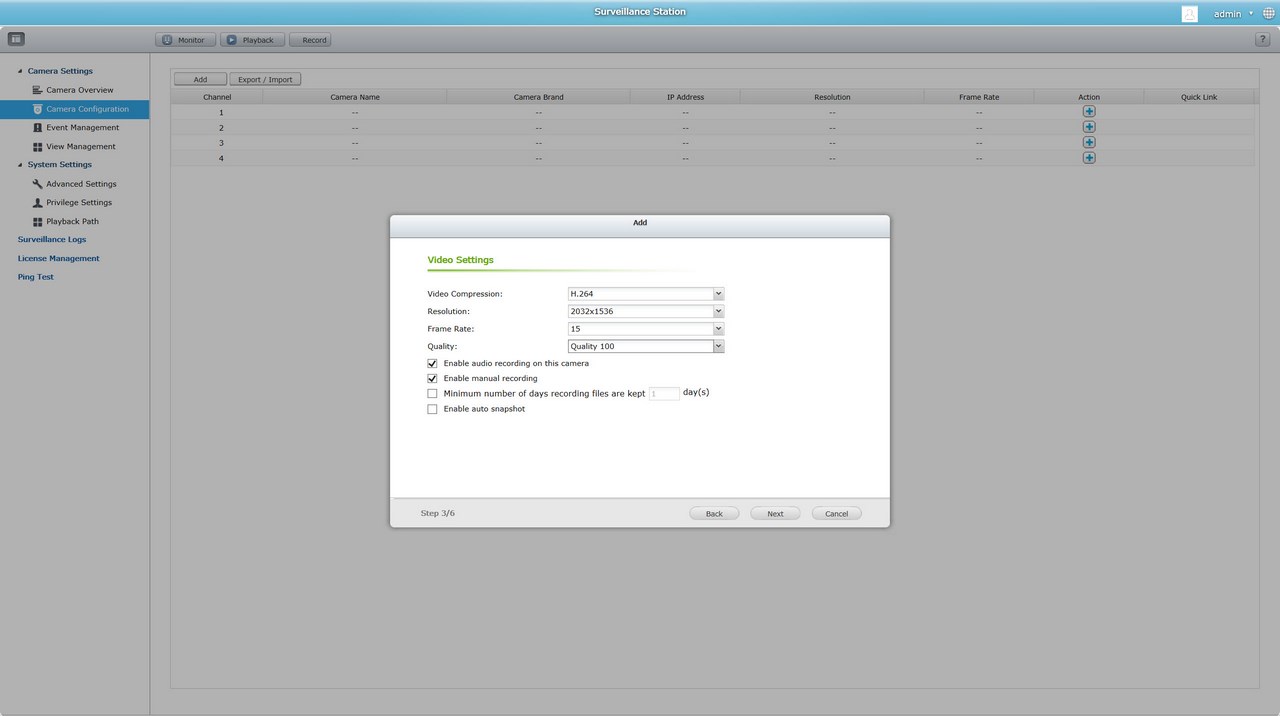Open Camera Overview in sidebar
Image resolution: width=1280 pixels, height=716 pixels.
[x=80, y=90]
